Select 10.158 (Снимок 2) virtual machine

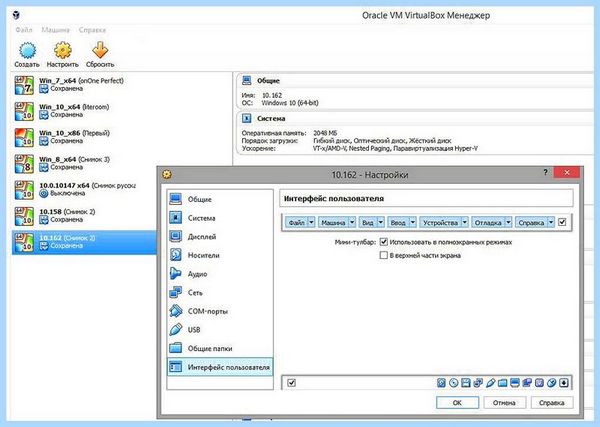point(84,216)
